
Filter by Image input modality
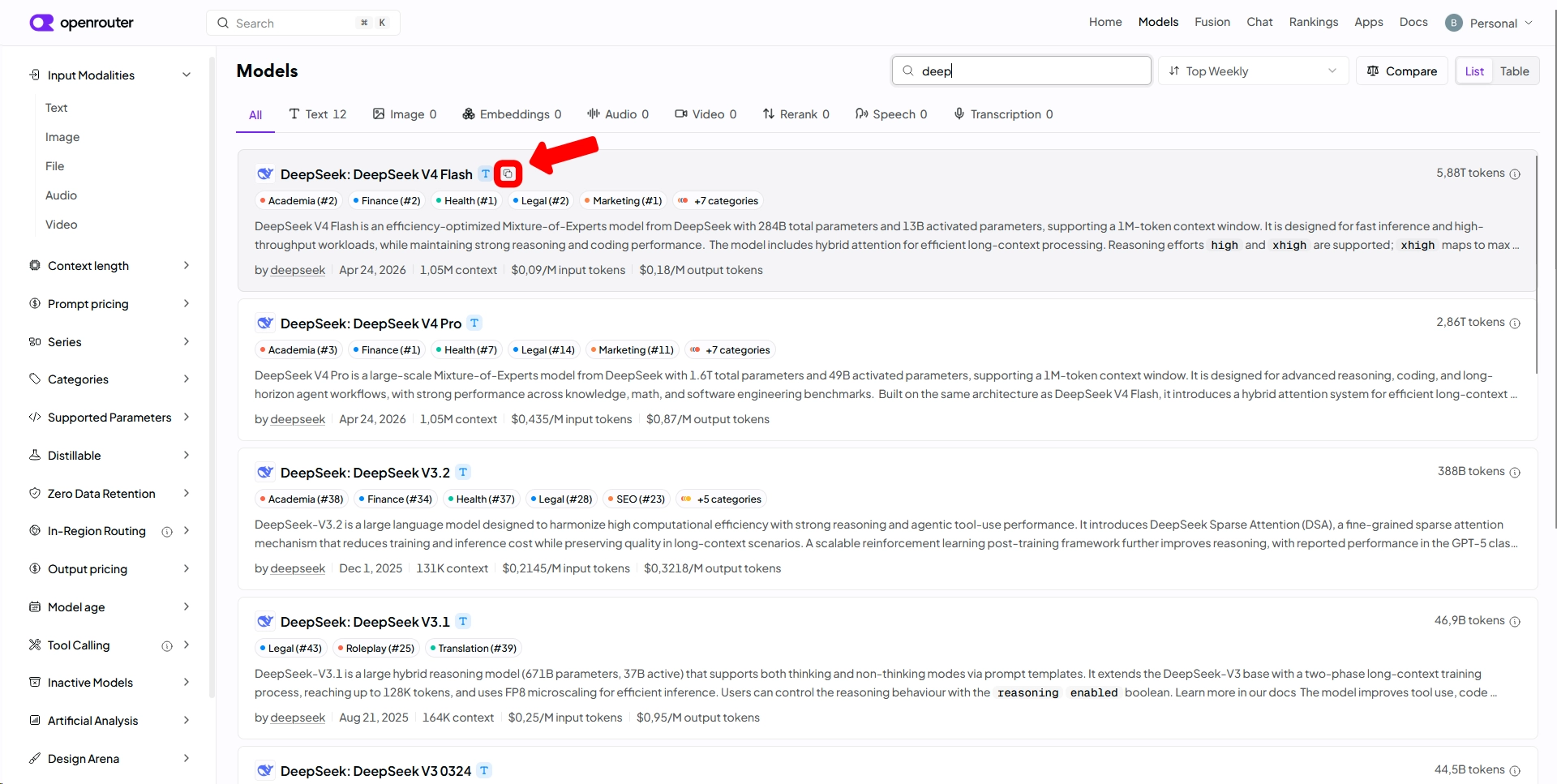pyautogui.click(x=62, y=137)
